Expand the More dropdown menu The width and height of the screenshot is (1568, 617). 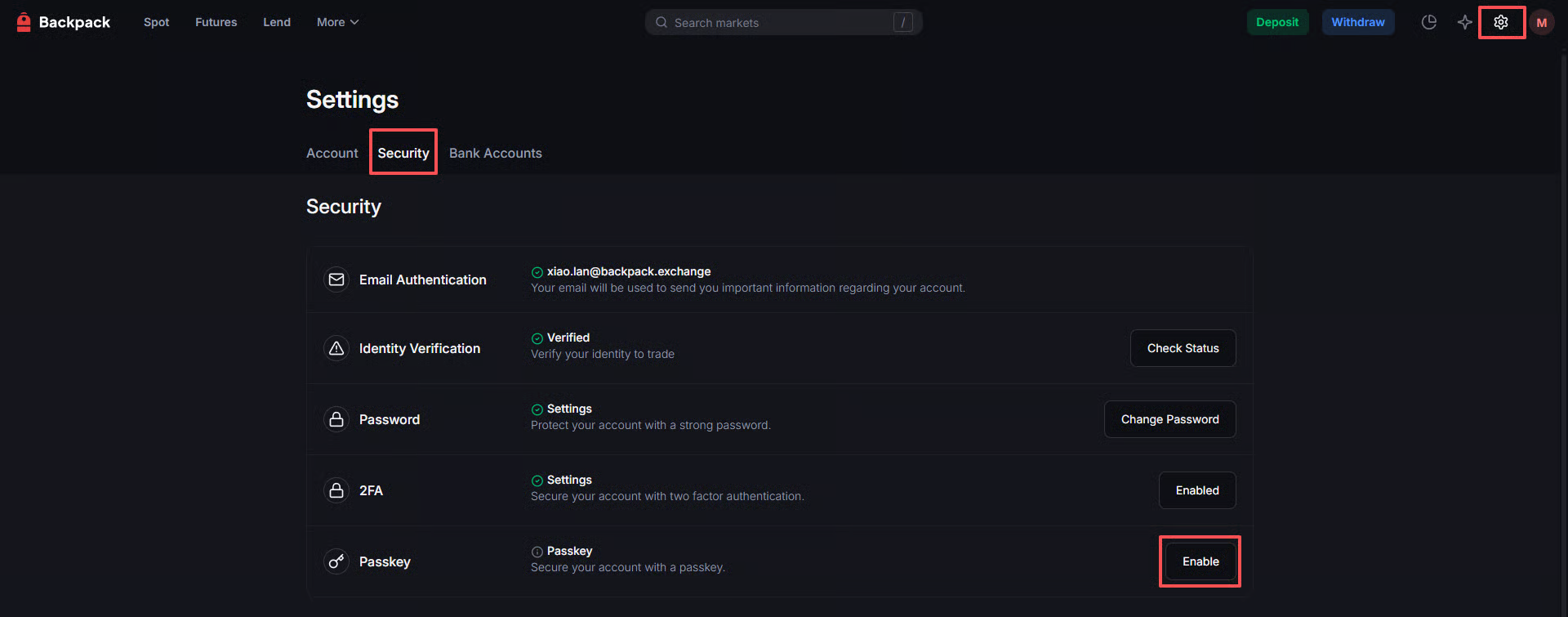(337, 22)
